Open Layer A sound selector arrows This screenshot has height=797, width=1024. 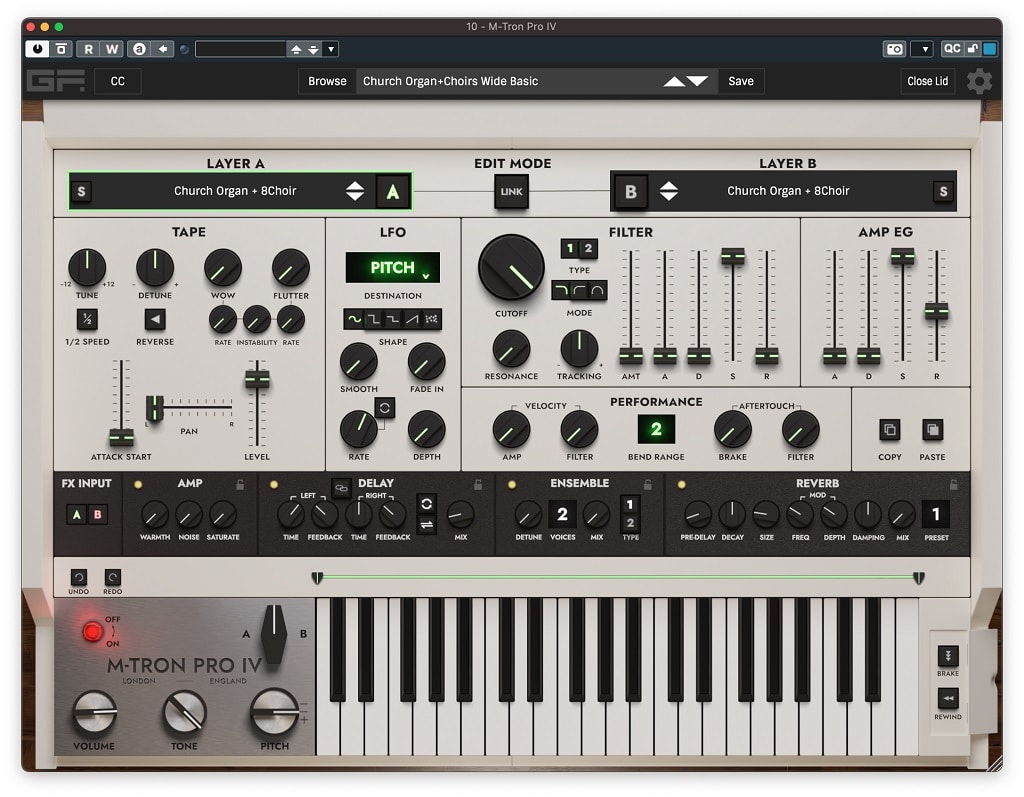tap(355, 191)
